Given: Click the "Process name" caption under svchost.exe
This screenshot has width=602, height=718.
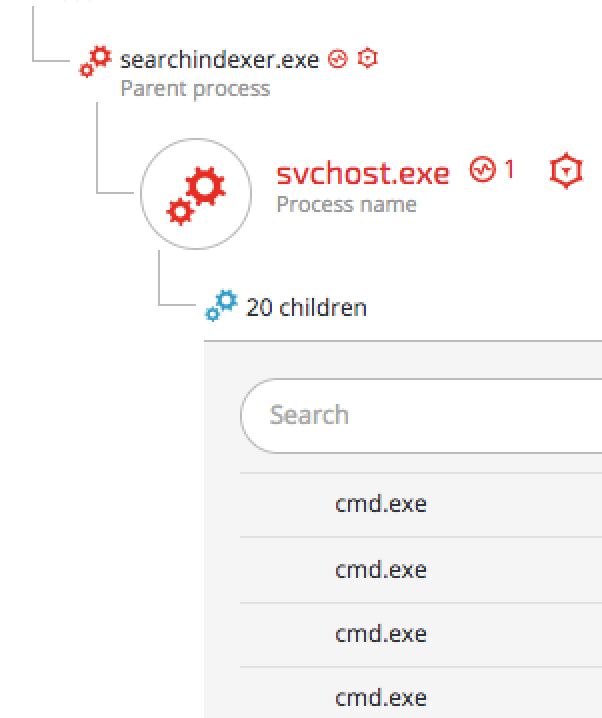Looking at the screenshot, I should click(x=346, y=204).
